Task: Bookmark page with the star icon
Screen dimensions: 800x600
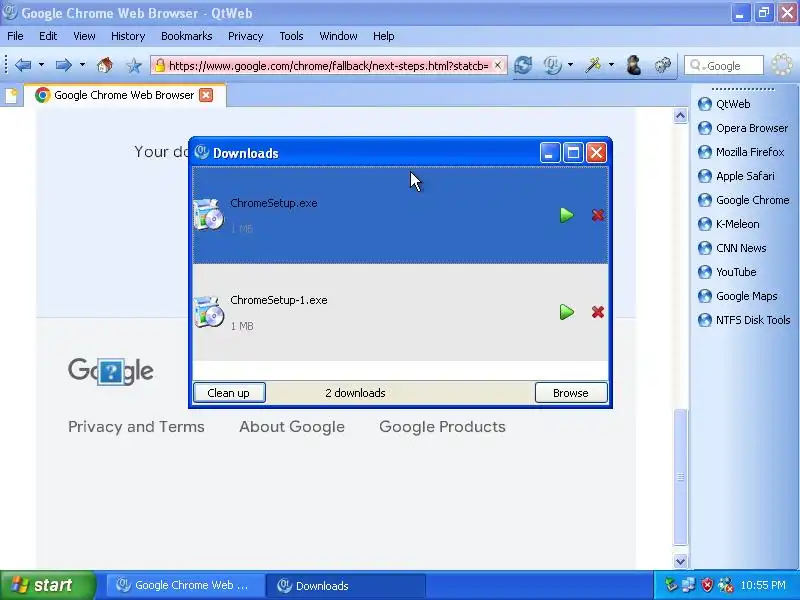Action: pyautogui.click(x=134, y=65)
